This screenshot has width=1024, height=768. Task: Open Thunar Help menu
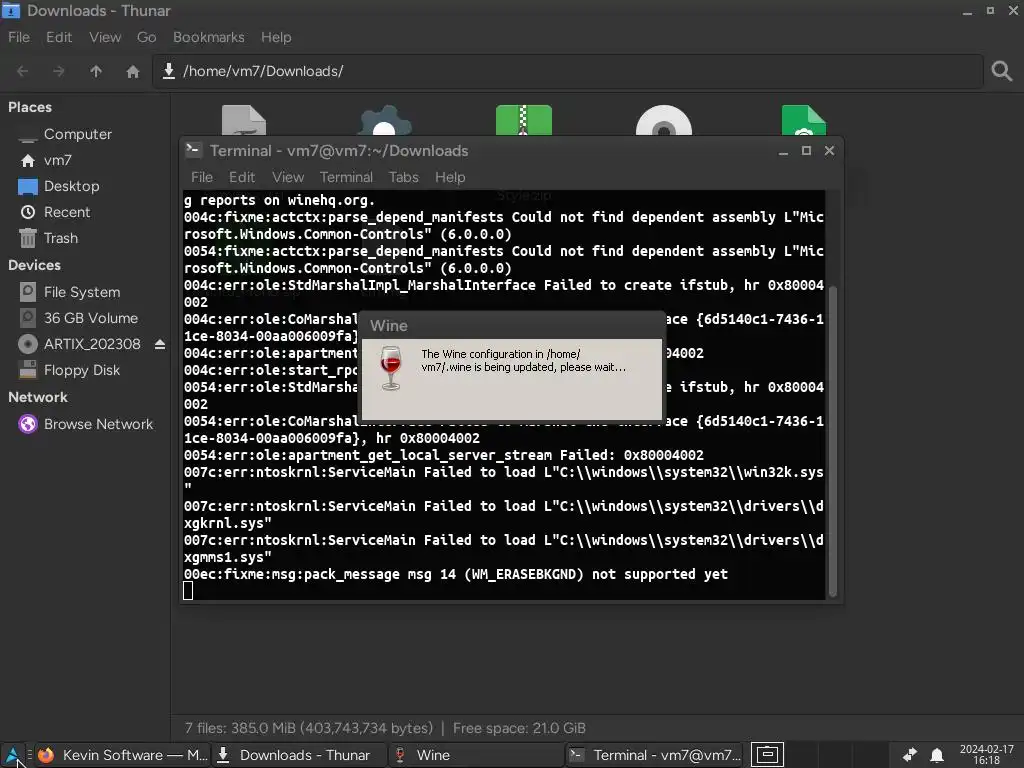pos(276,37)
